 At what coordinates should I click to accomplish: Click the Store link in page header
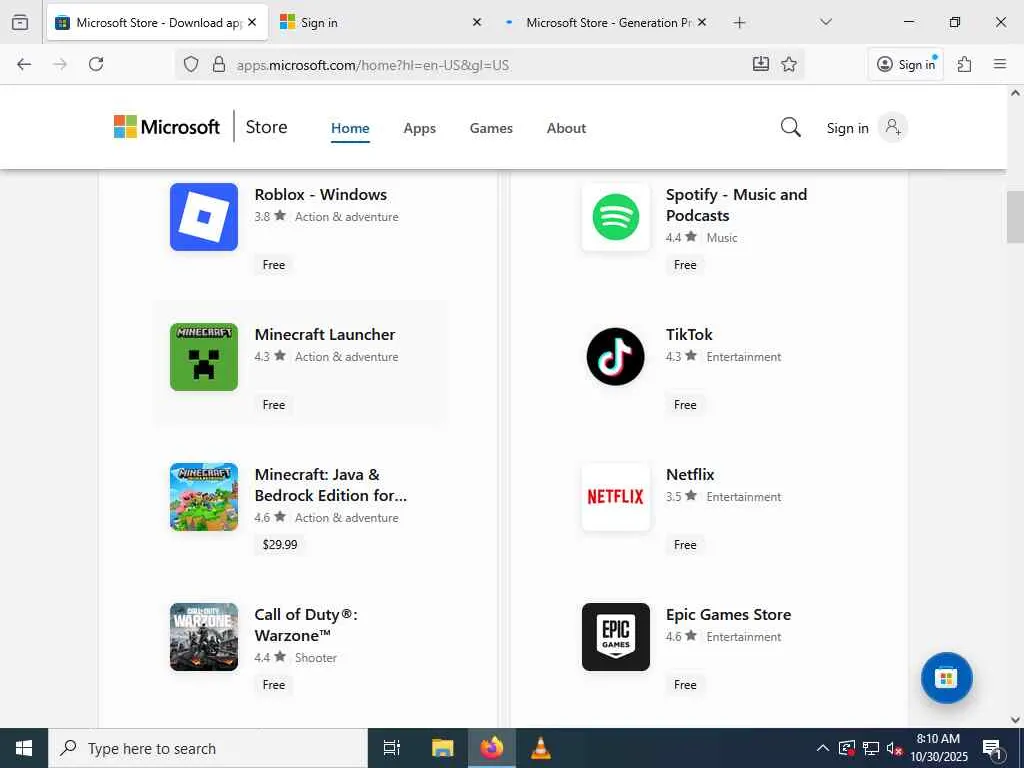pos(266,127)
